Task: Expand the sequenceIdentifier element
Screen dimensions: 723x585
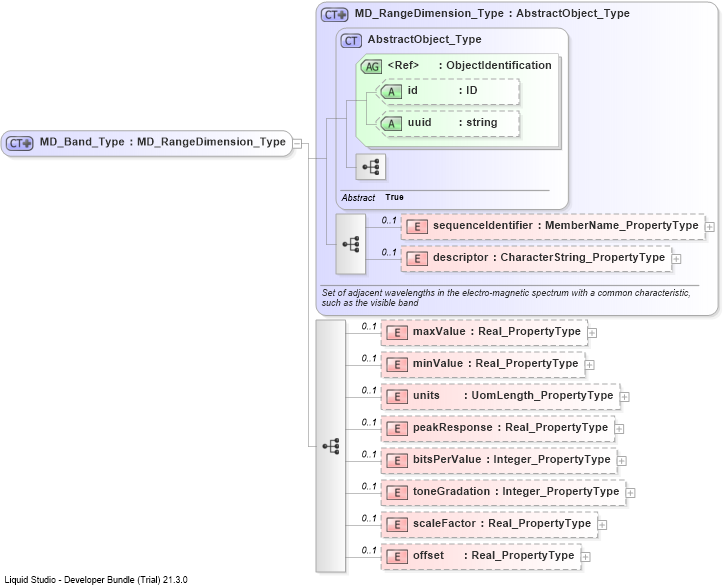Action: pyautogui.click(x=710, y=227)
